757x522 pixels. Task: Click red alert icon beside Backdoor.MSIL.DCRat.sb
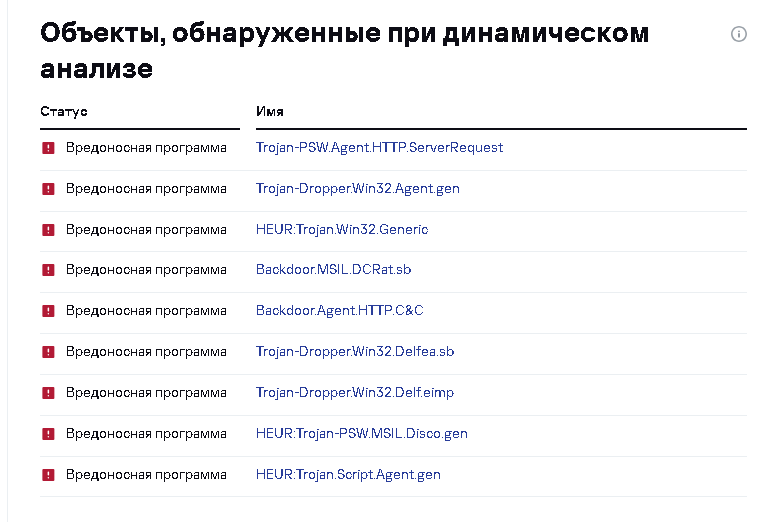(x=48, y=270)
